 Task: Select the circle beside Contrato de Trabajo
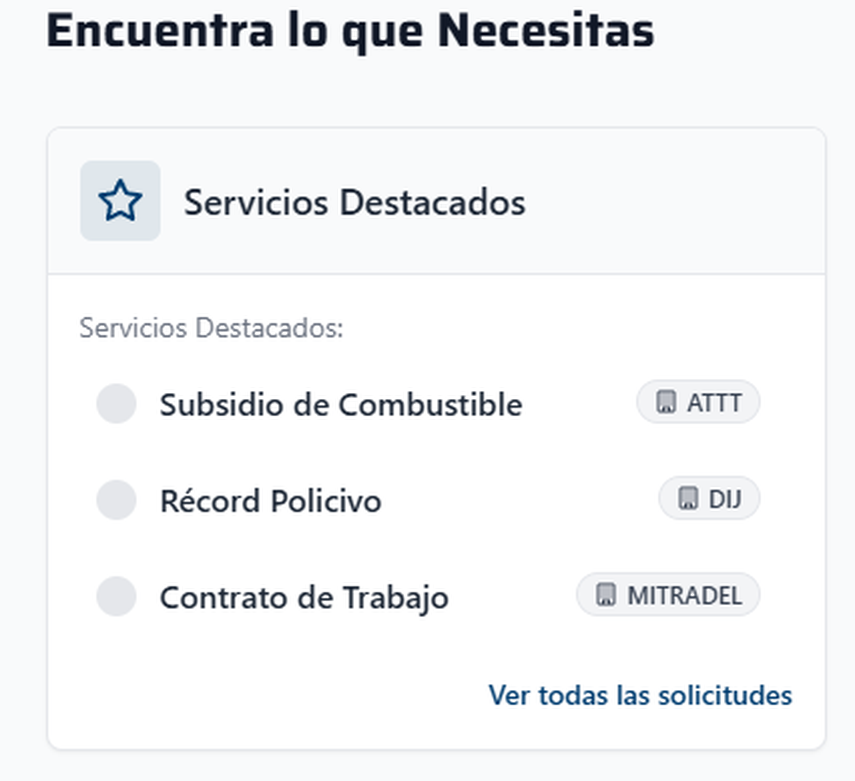116,596
